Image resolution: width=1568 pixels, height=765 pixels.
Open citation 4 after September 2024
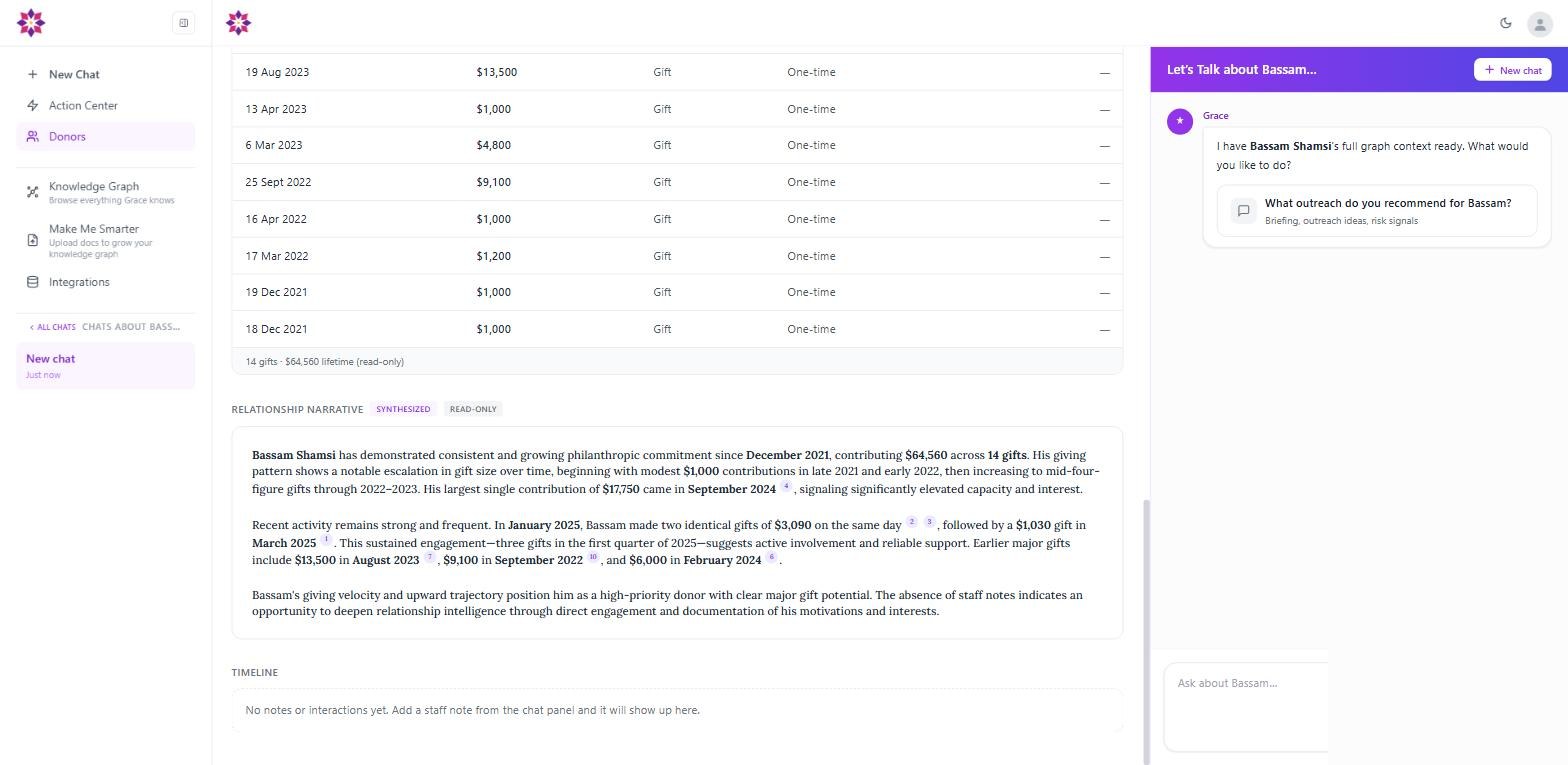click(x=786, y=487)
